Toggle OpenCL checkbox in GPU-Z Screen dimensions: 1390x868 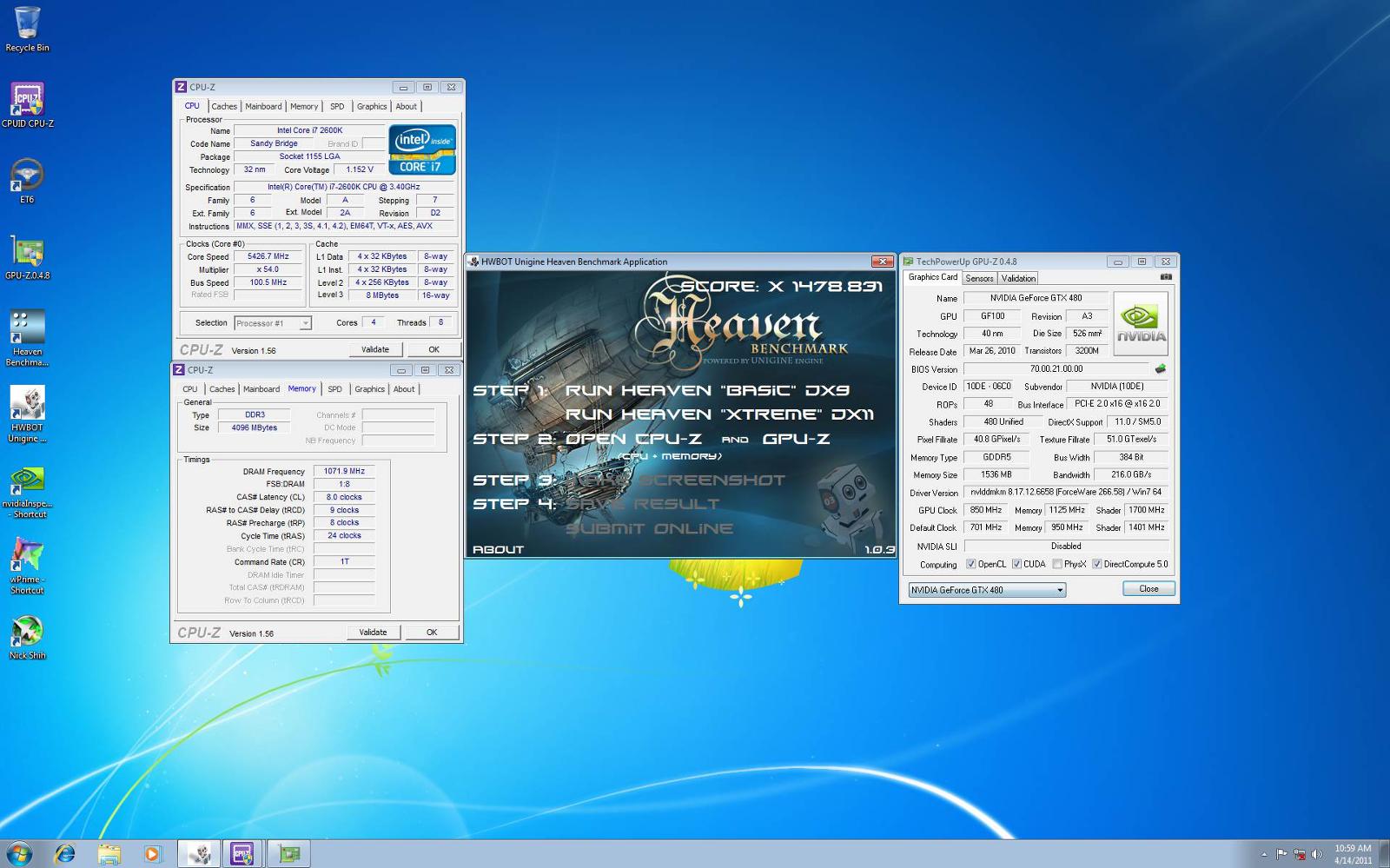[971, 564]
